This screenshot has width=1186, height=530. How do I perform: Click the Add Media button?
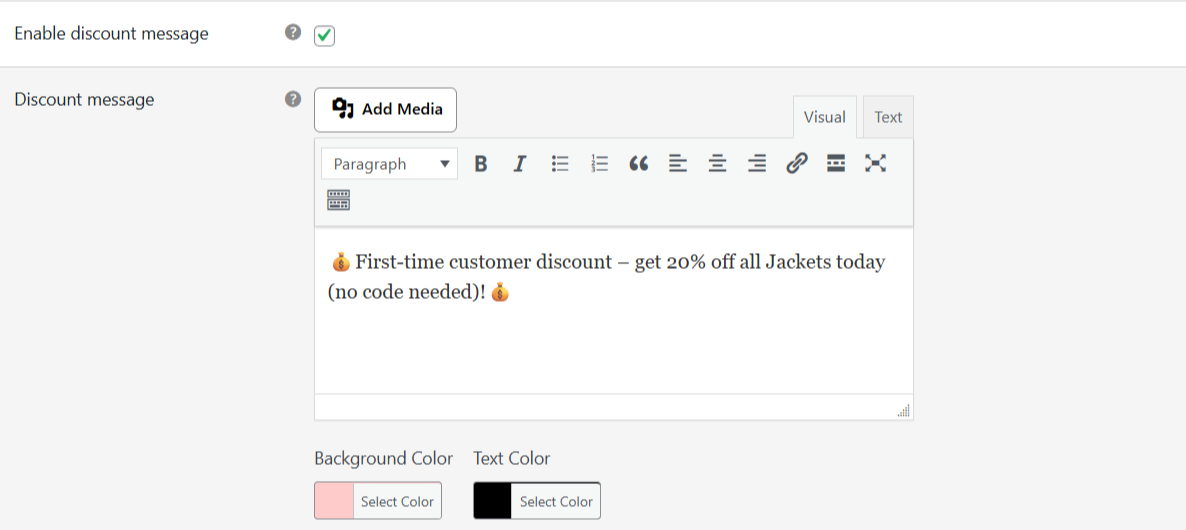pyautogui.click(x=386, y=110)
